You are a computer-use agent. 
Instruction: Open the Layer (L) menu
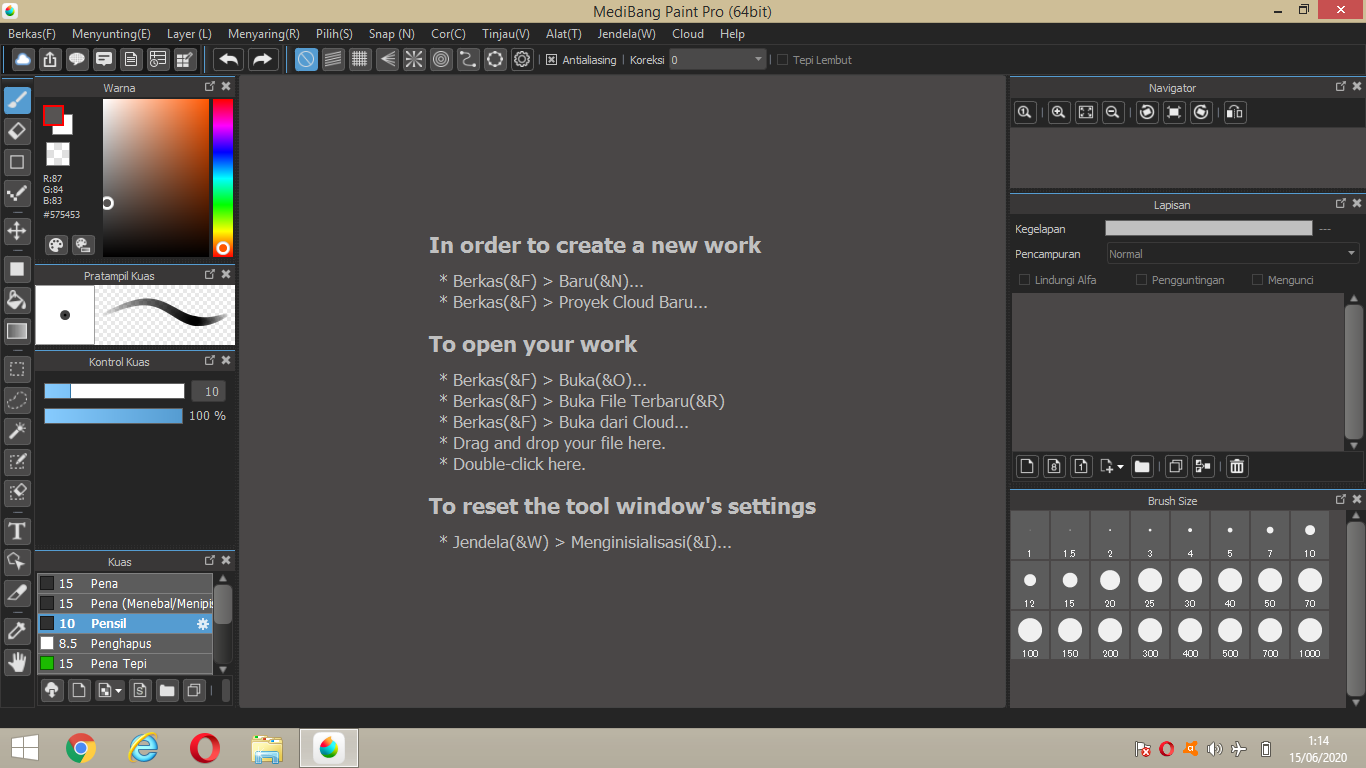[x=189, y=34]
